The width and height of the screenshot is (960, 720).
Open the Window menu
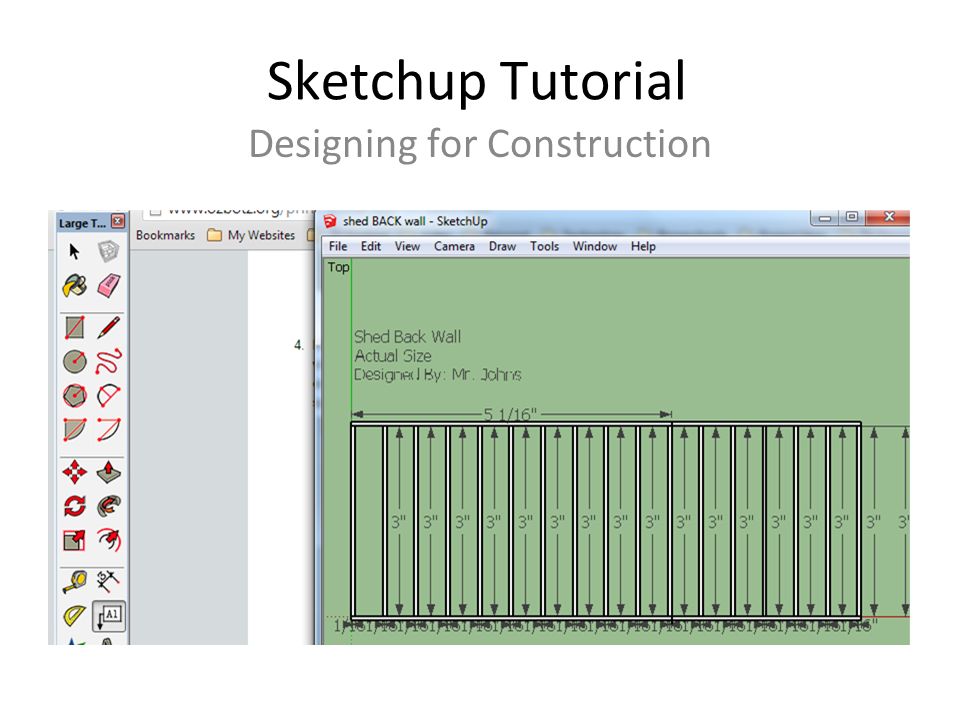[594, 246]
